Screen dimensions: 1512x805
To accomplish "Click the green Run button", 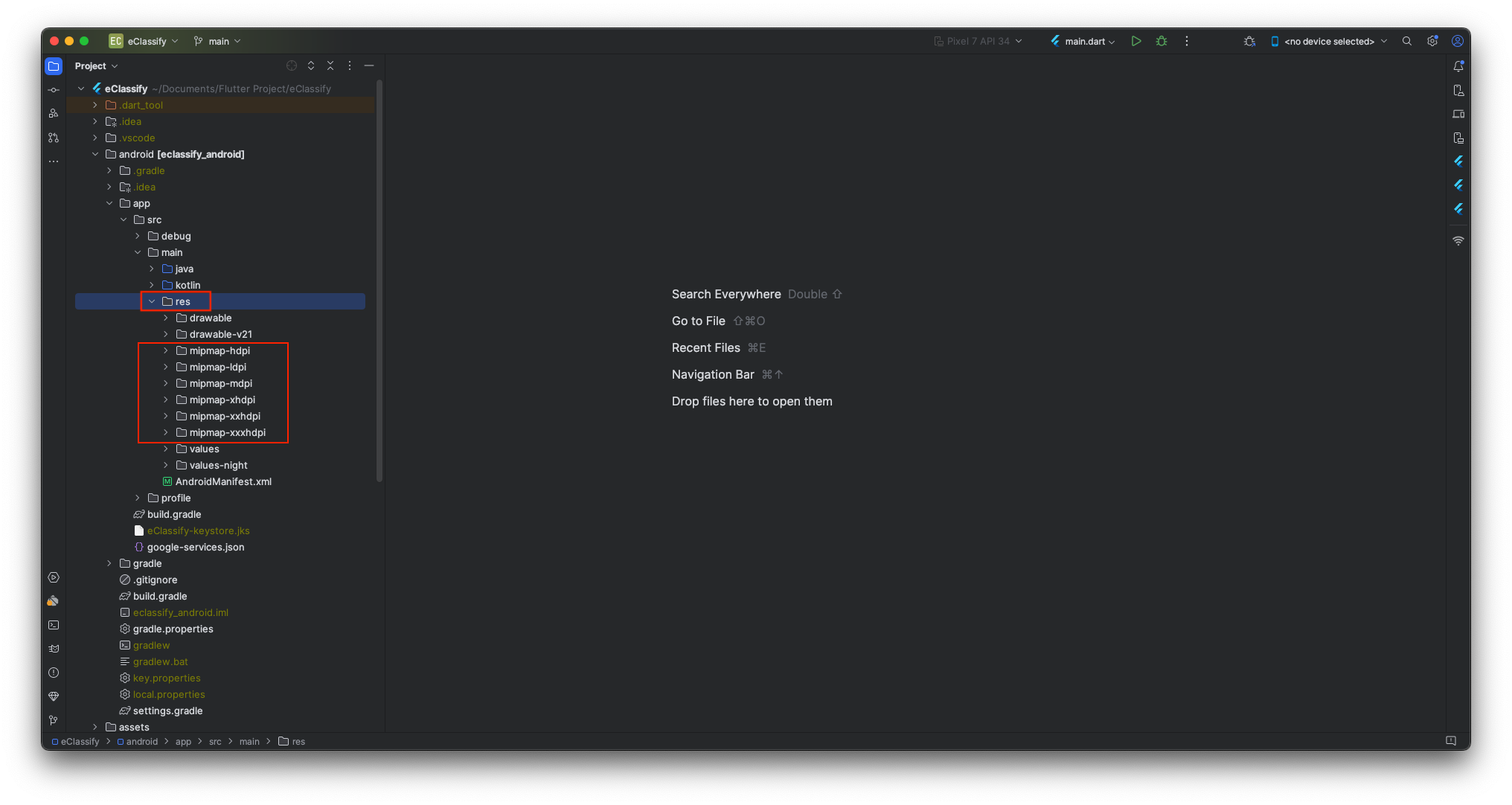I will click(x=1135, y=41).
